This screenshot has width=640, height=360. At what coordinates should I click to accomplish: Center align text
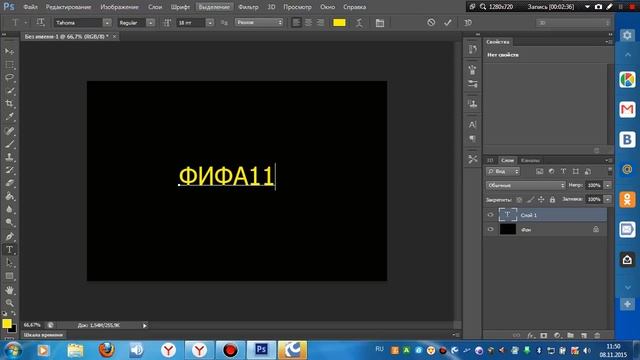[x=309, y=22]
